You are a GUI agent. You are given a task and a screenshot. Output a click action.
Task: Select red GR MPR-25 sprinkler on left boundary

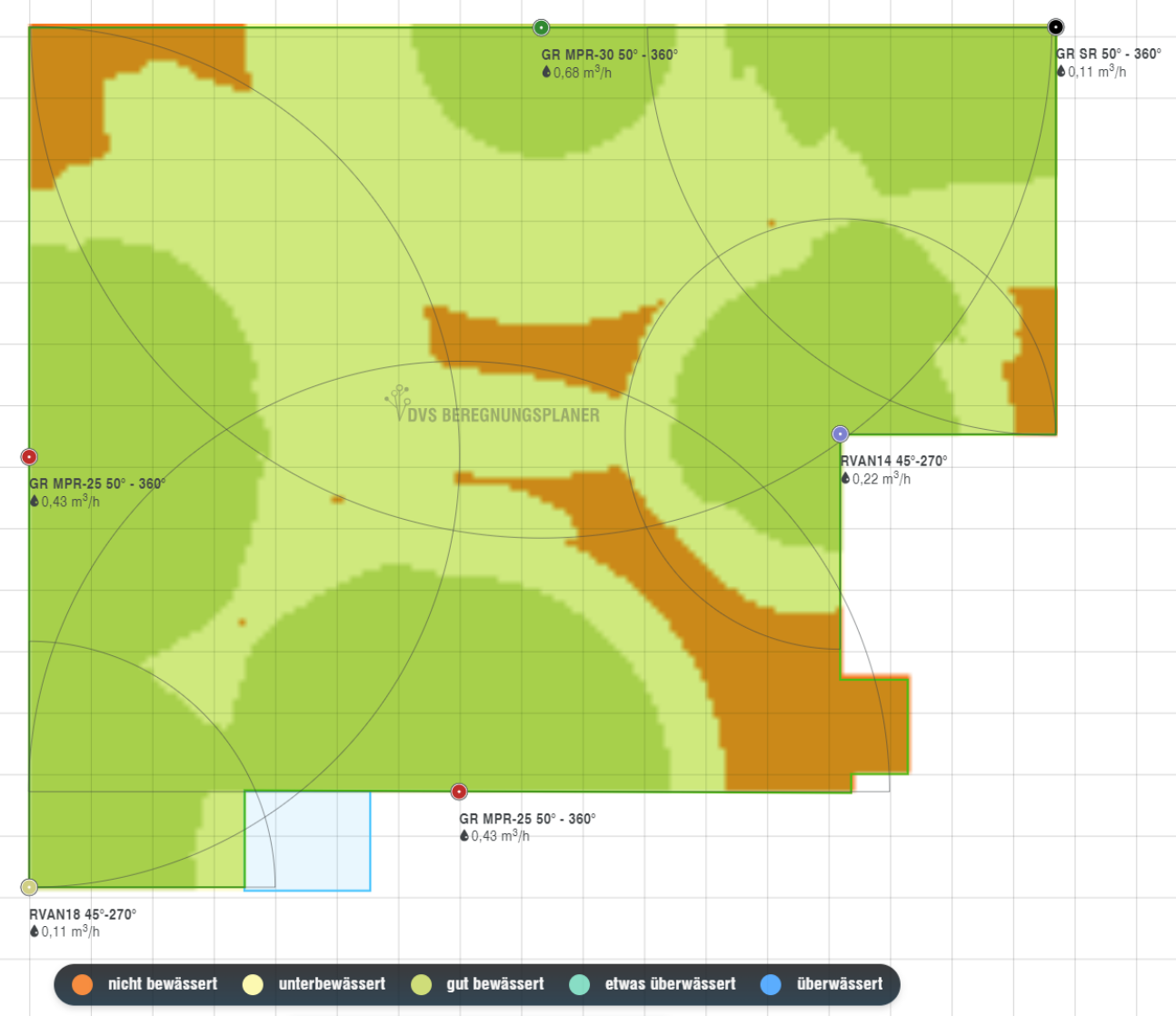[x=29, y=457]
